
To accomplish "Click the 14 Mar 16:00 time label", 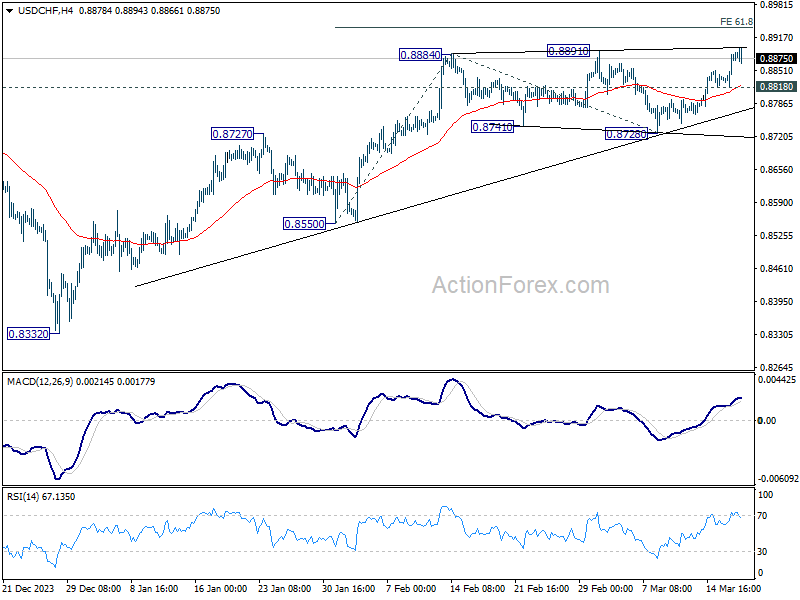I will pos(734,588).
